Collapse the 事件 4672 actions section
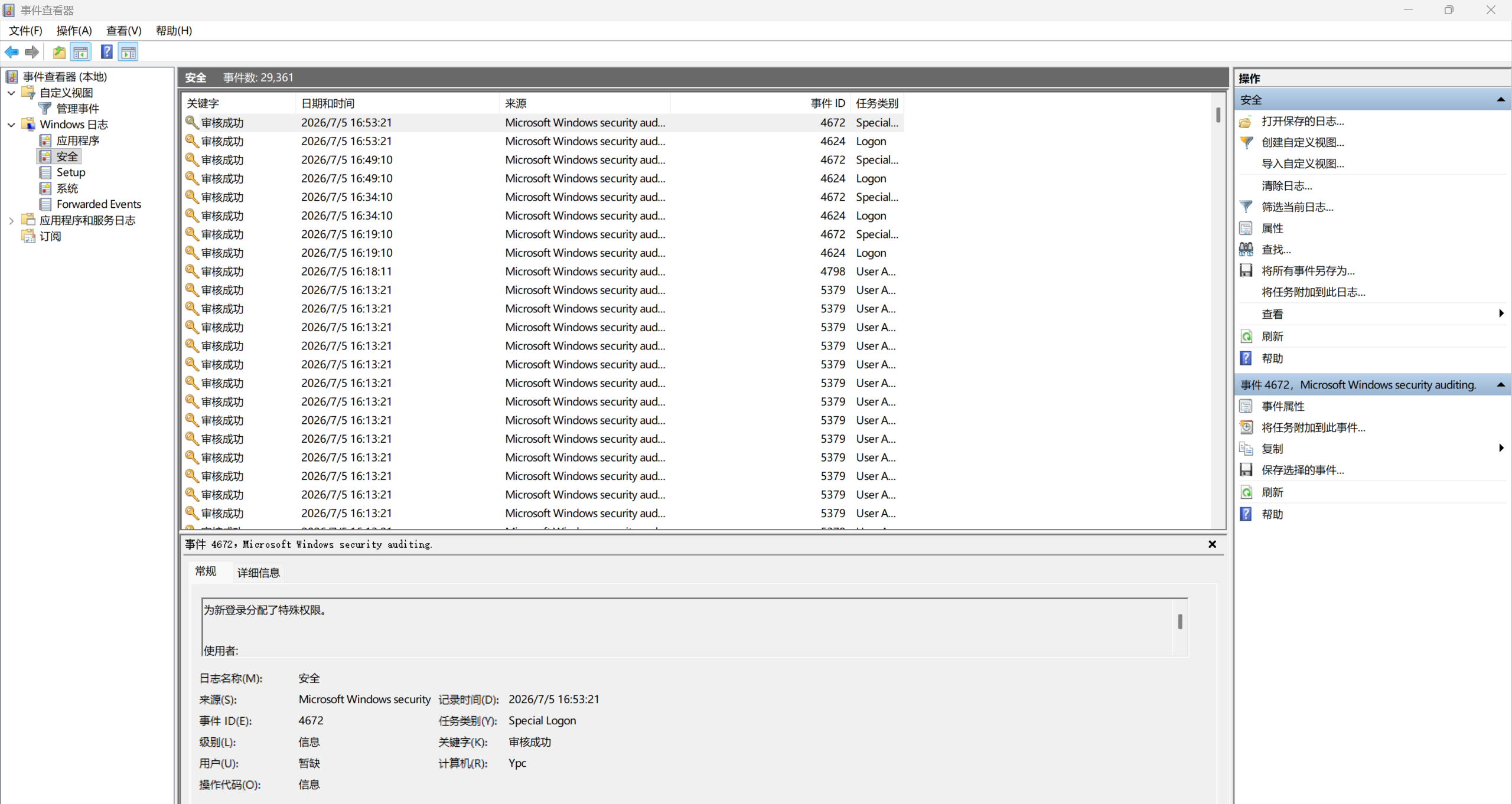This screenshot has width=1512, height=804. (x=1500, y=385)
